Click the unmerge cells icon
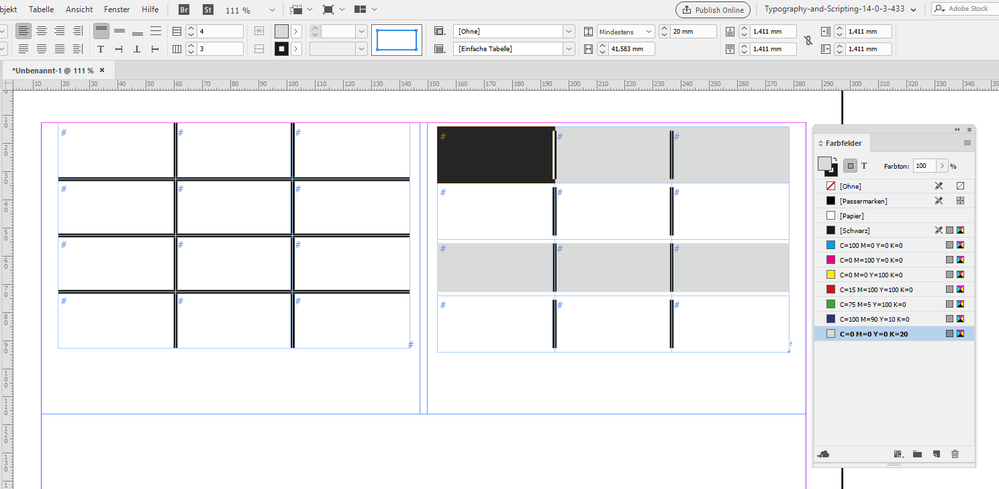The height and width of the screenshot is (489, 999). coord(259,49)
